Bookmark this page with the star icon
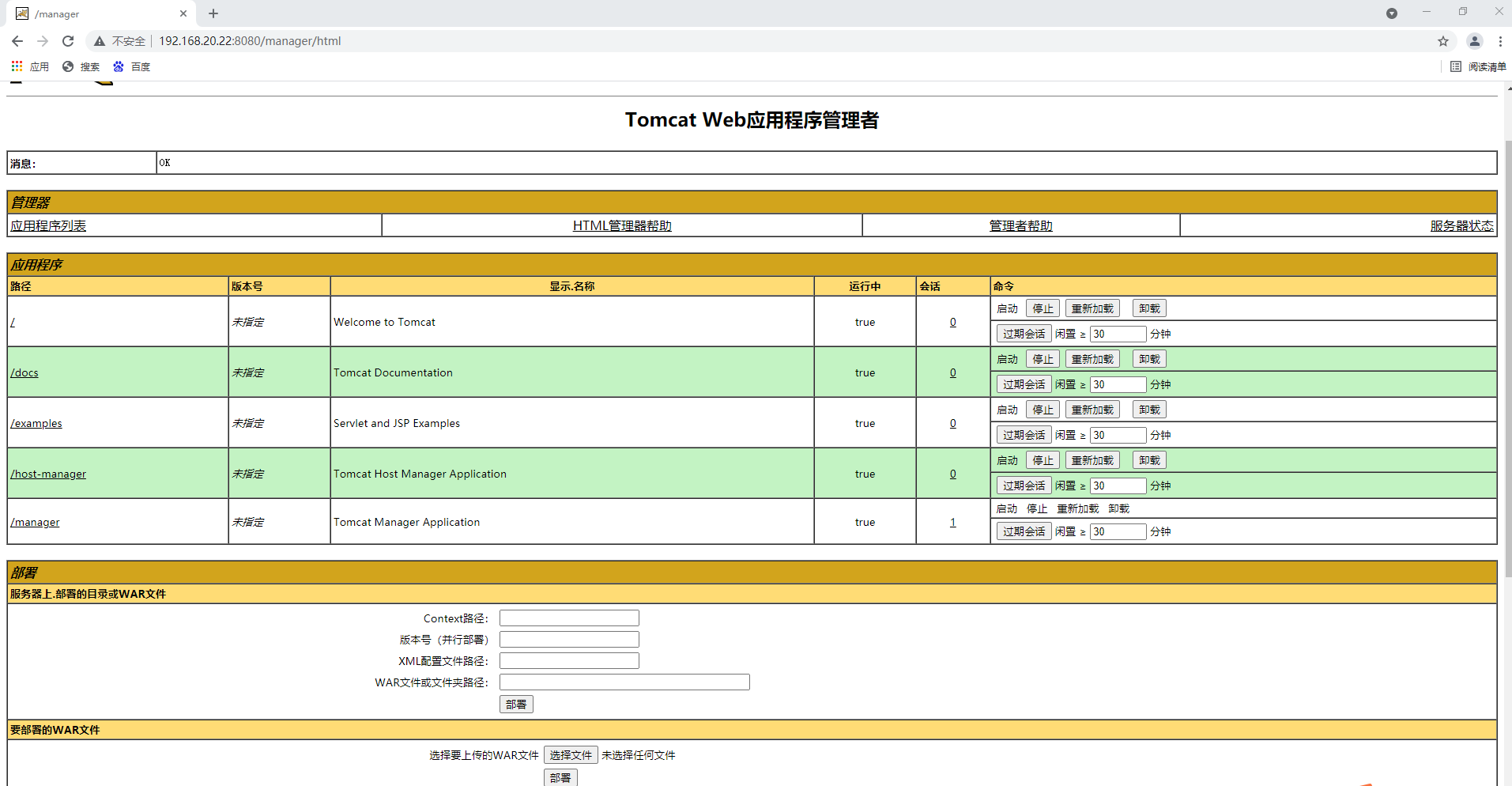This screenshot has width=1512, height=786. 1443,41
